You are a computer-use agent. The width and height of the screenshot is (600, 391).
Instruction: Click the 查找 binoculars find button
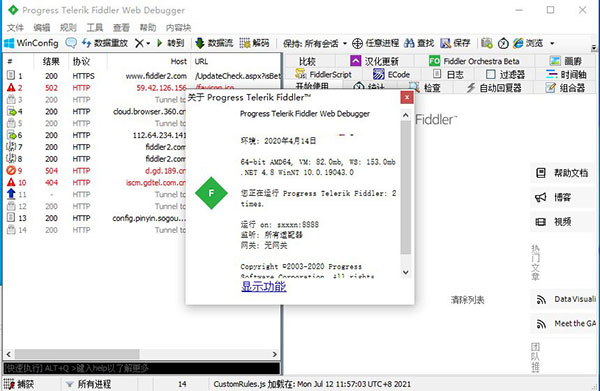click(419, 43)
